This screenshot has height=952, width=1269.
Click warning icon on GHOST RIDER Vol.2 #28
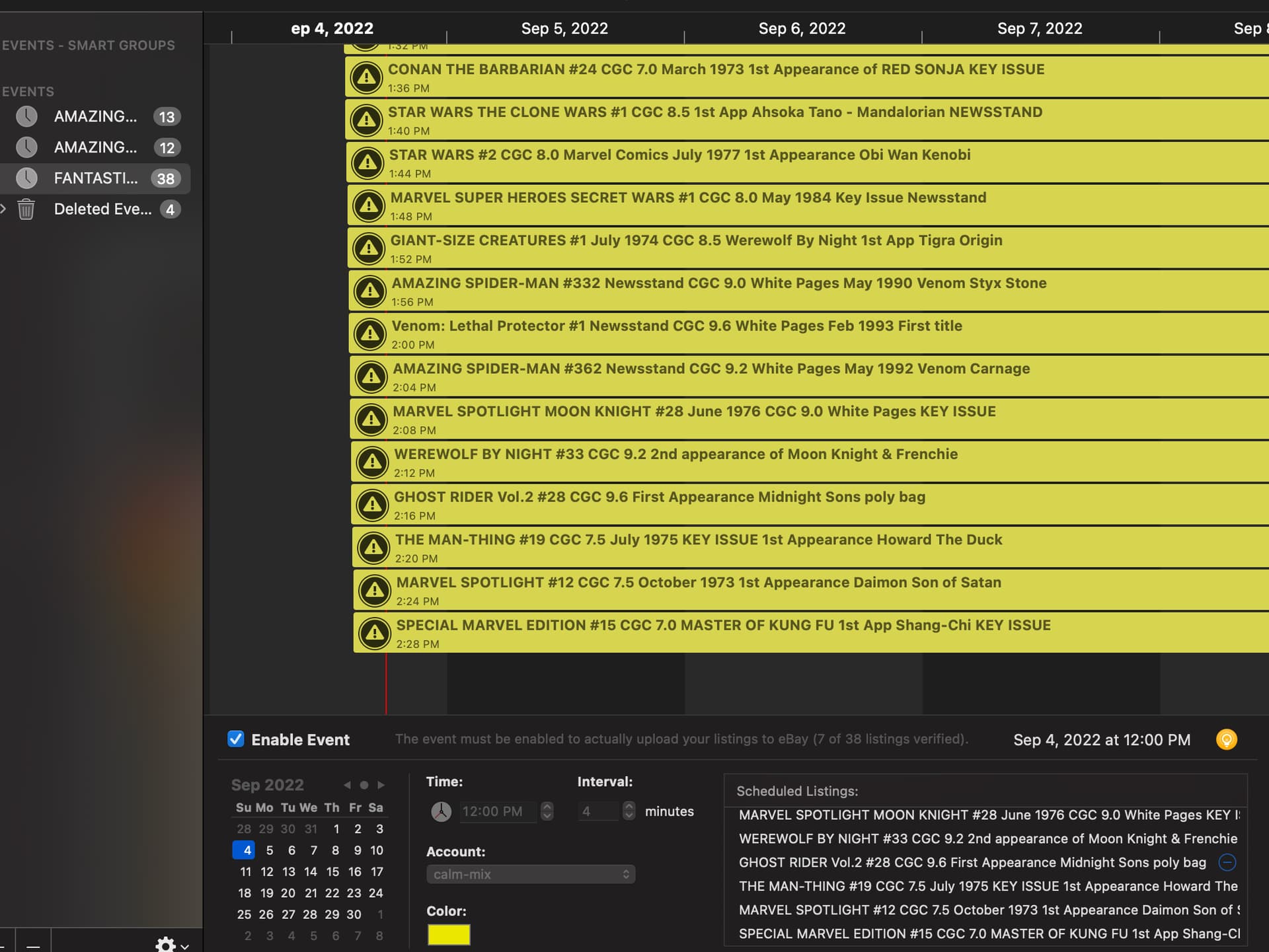coord(373,505)
